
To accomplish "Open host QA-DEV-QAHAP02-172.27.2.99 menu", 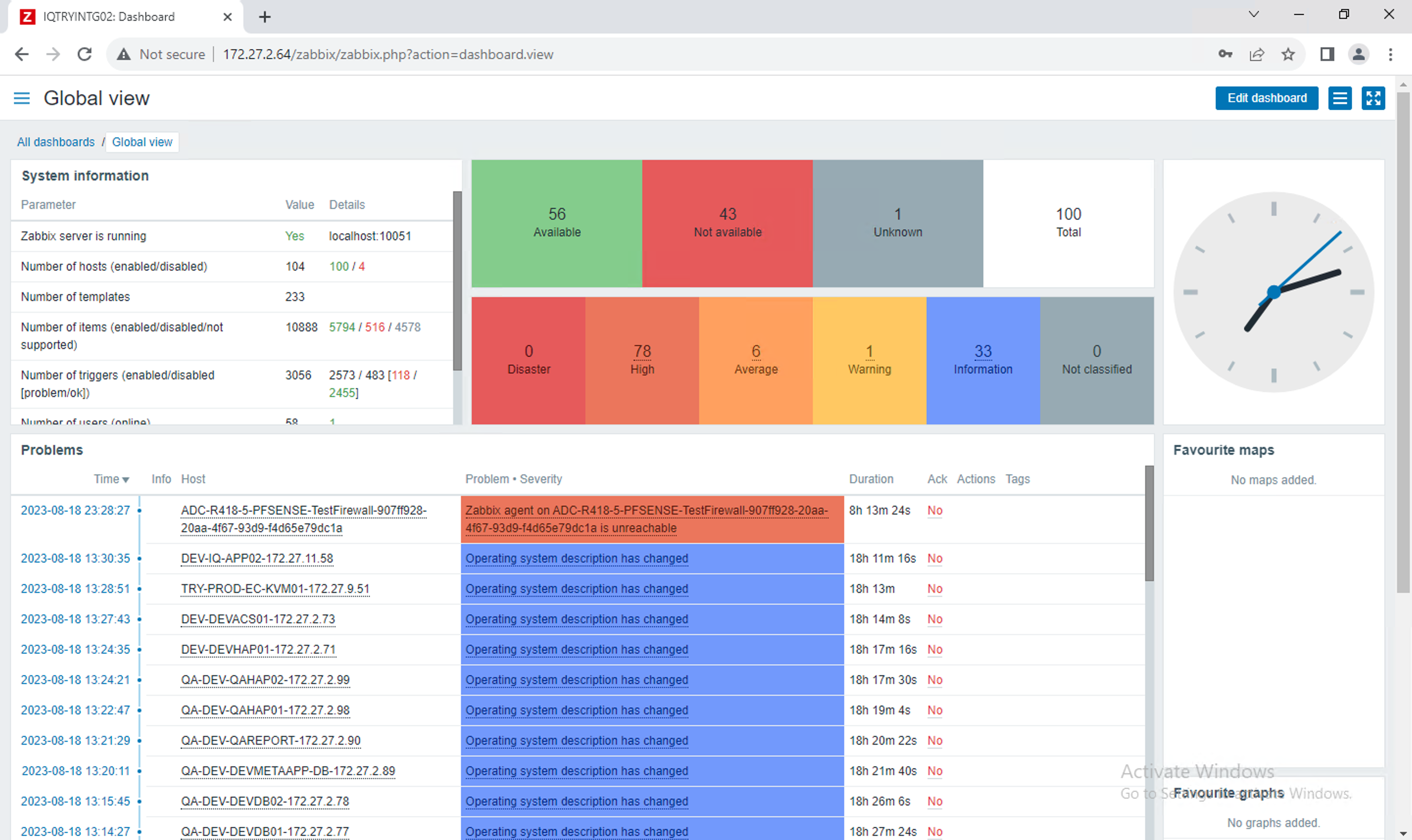I will [266, 680].
